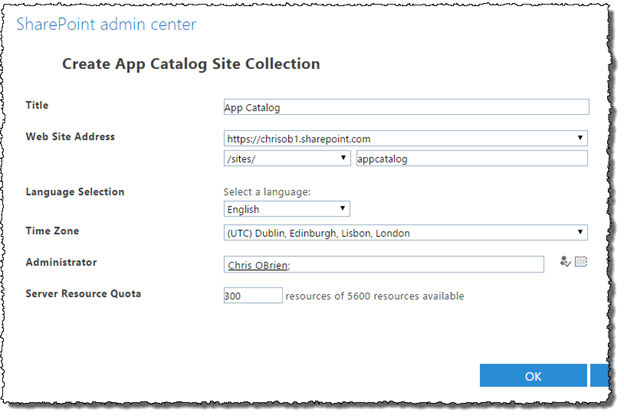This screenshot has height=419, width=624.
Task: Expand the Time Zone dropdown
Action: click(406, 232)
